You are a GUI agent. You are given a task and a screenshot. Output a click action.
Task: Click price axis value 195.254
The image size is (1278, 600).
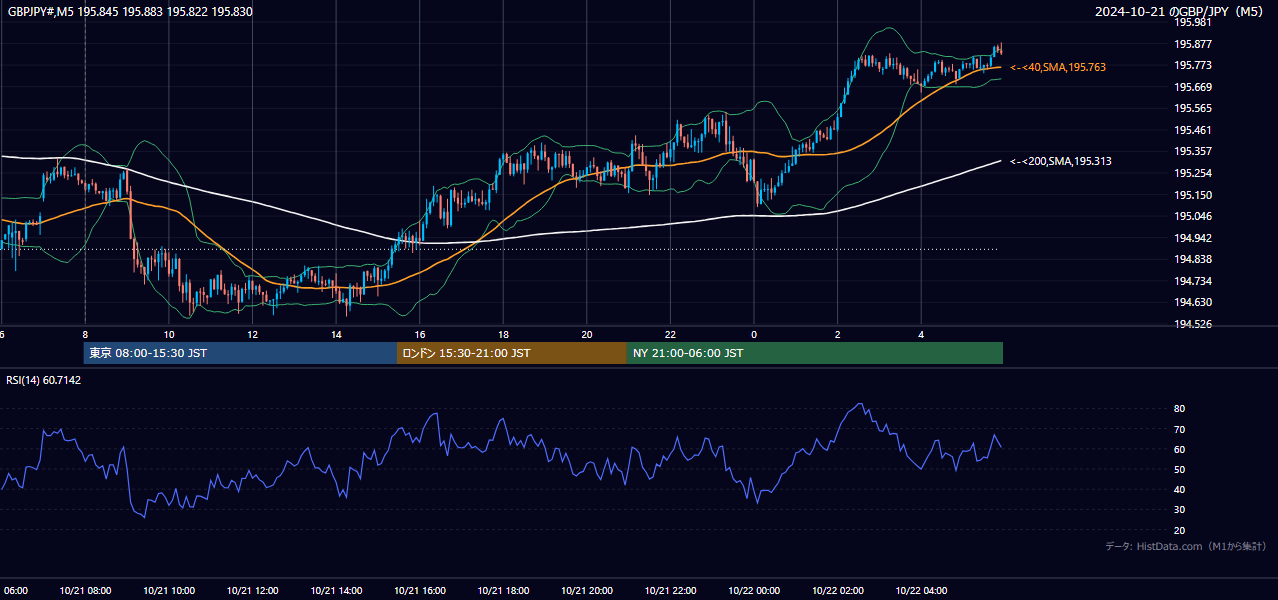coord(1194,173)
